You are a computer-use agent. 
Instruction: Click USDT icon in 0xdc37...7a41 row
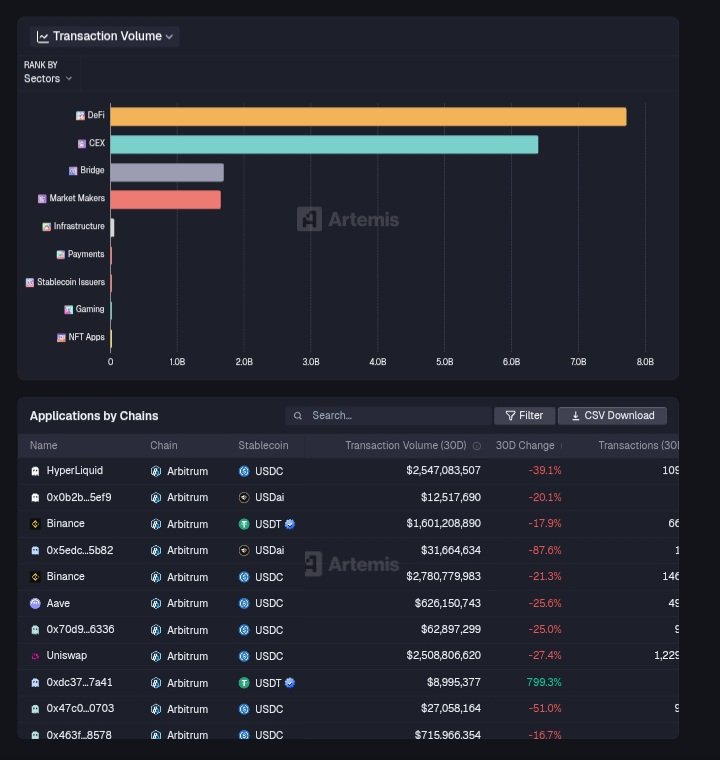[x=244, y=682]
